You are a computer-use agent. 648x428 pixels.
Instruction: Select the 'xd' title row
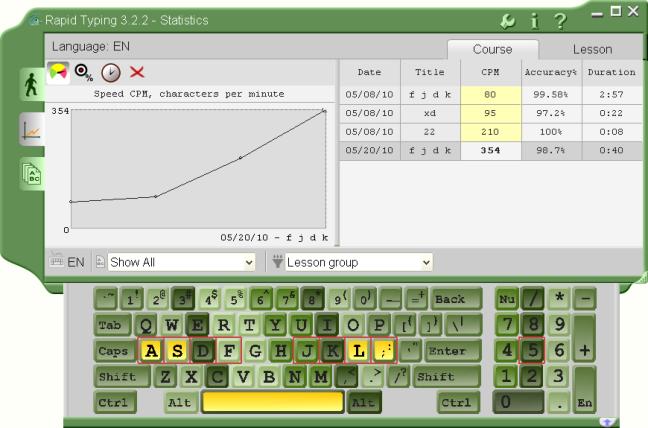[491, 113]
